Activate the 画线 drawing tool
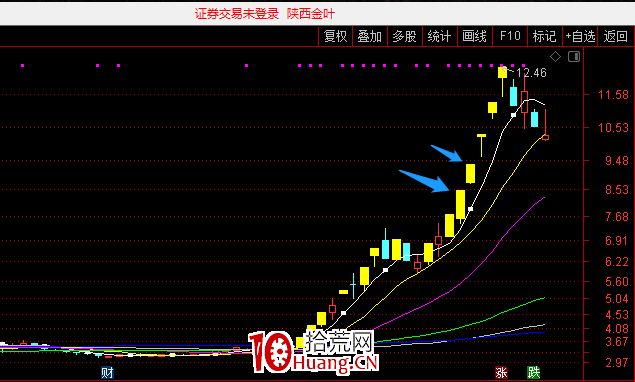 coord(474,36)
